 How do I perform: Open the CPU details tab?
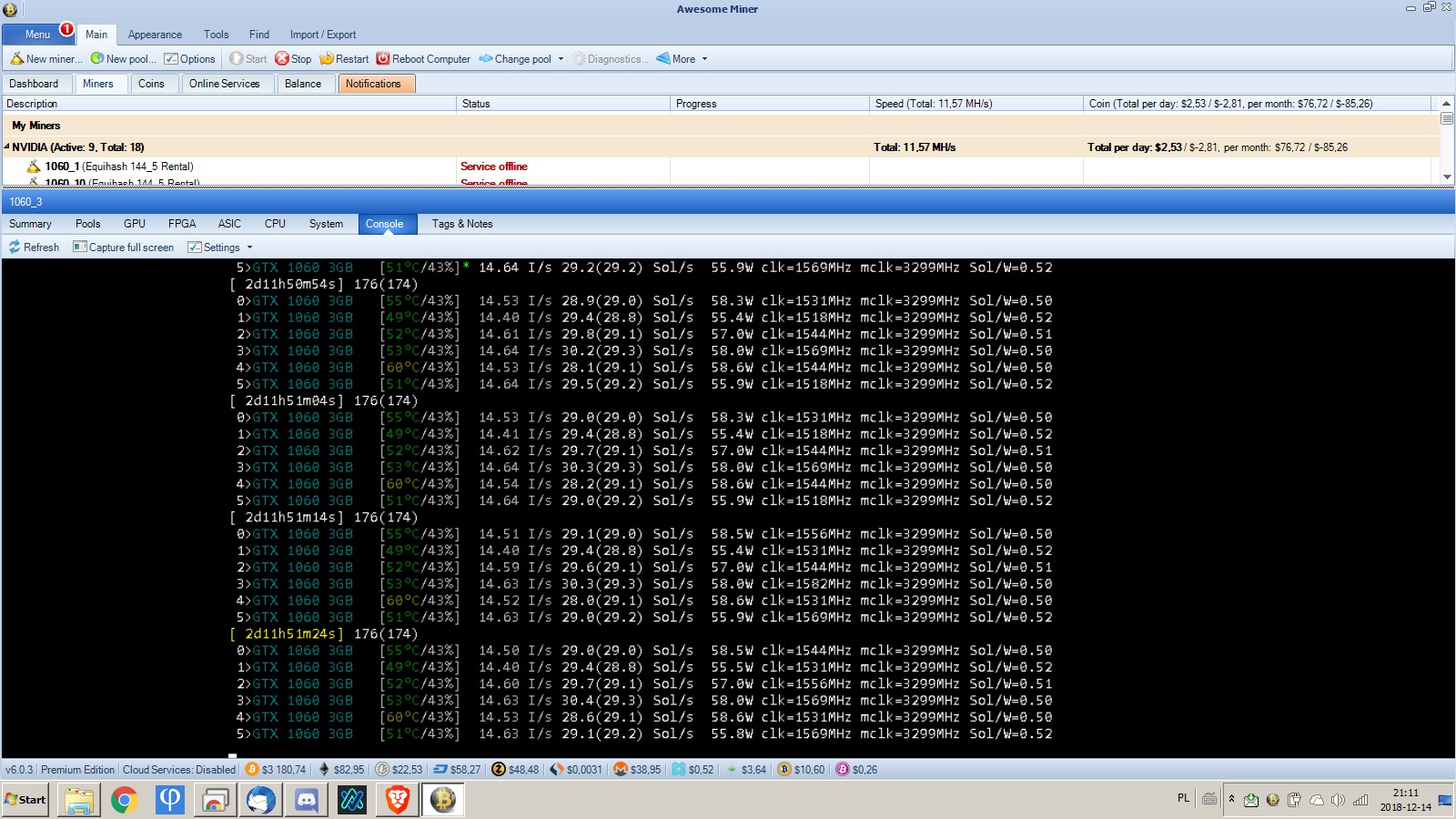tap(275, 224)
